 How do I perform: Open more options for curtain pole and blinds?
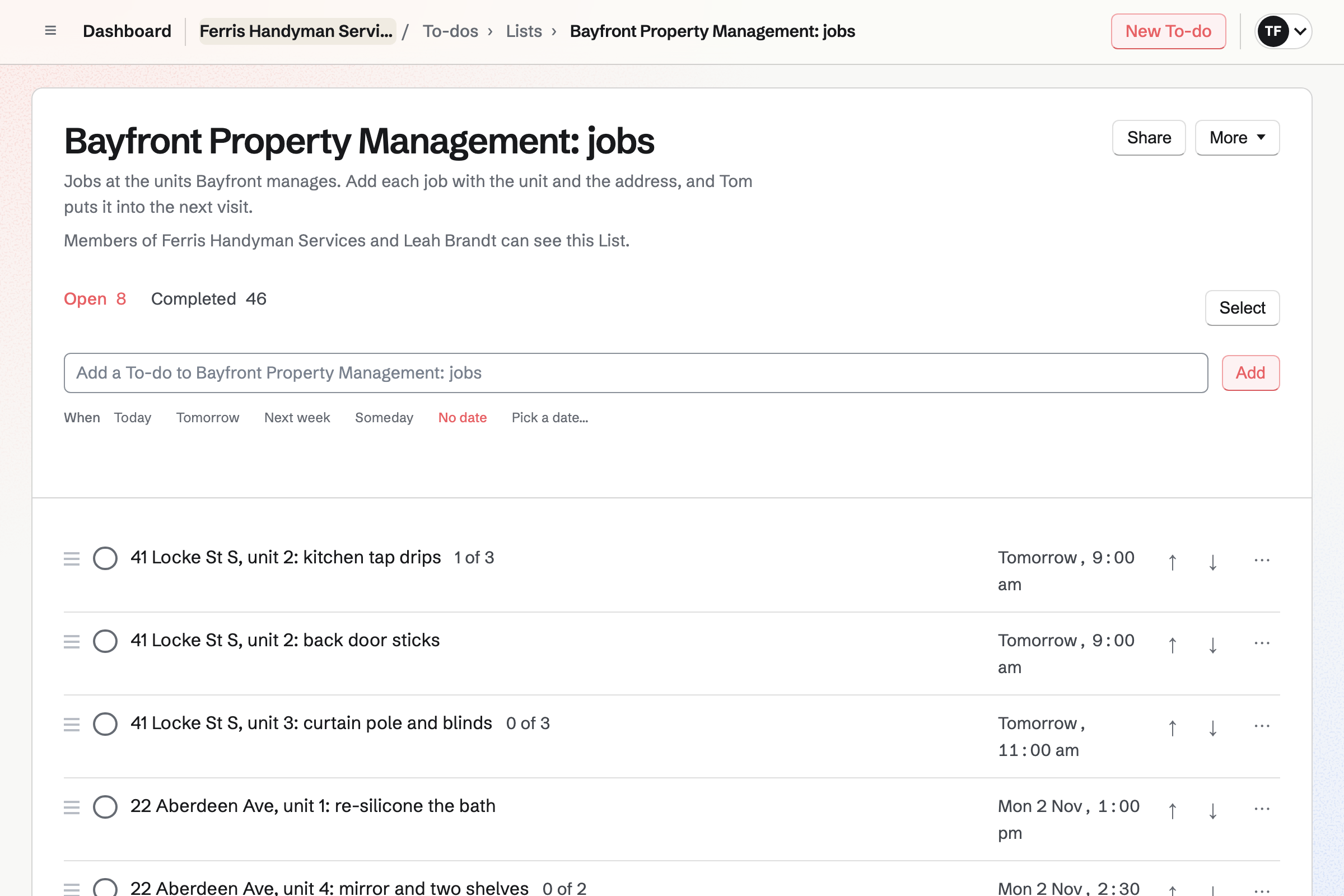tap(1262, 726)
